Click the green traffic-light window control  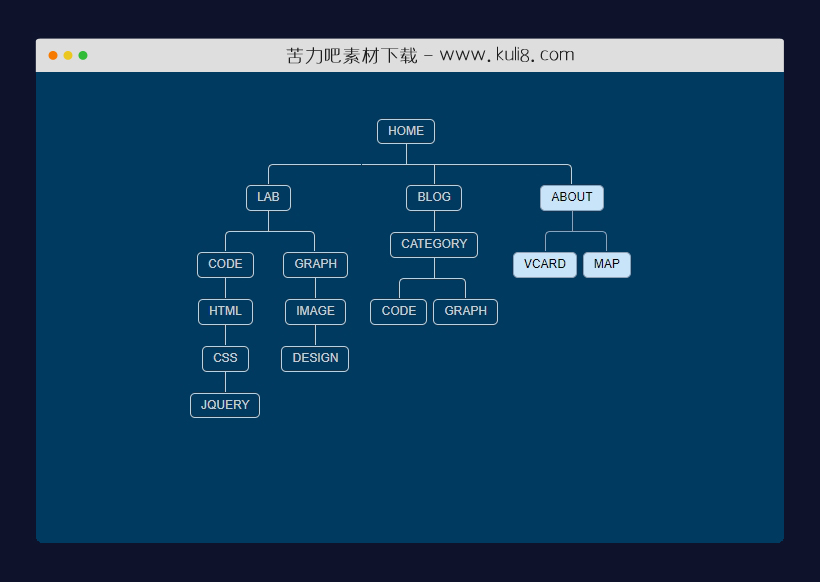[x=84, y=55]
